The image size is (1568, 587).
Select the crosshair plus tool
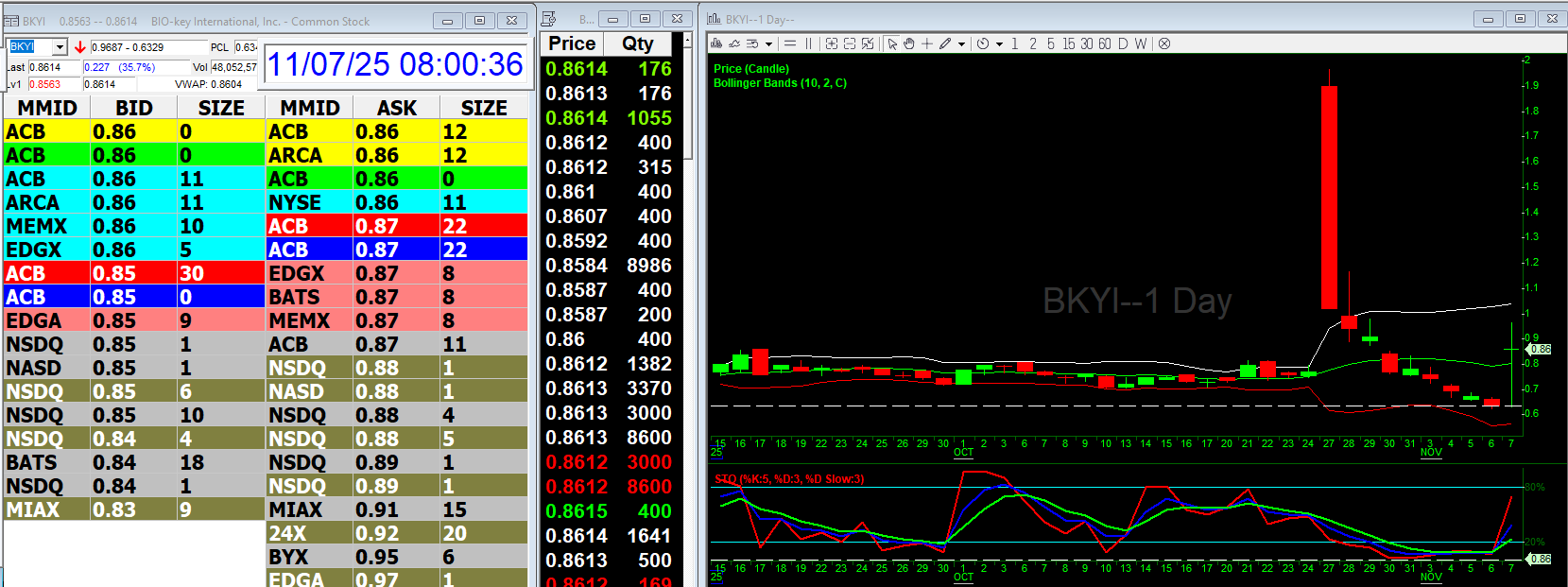[x=927, y=43]
